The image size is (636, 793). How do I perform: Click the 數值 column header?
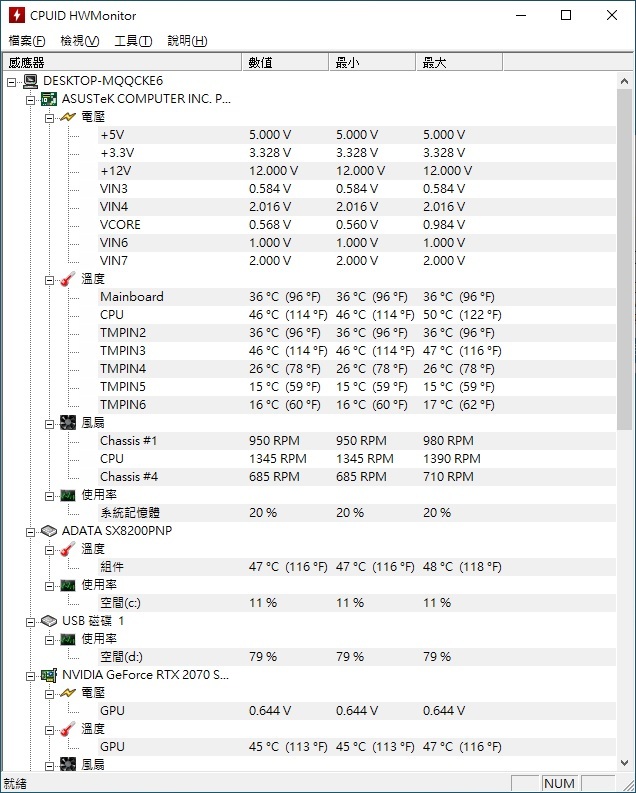coord(286,63)
